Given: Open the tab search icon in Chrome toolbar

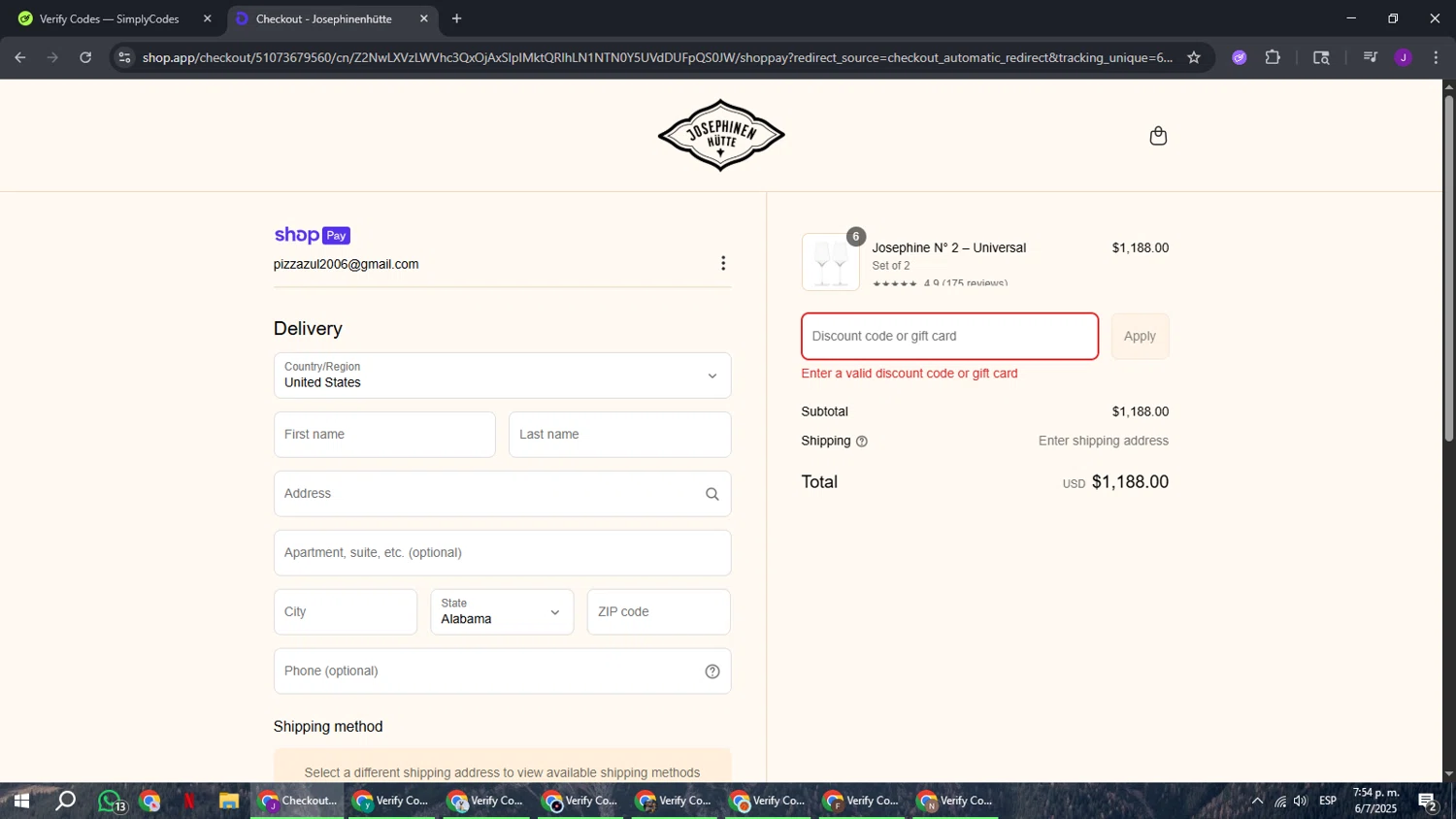Looking at the screenshot, I should 1321,57.
